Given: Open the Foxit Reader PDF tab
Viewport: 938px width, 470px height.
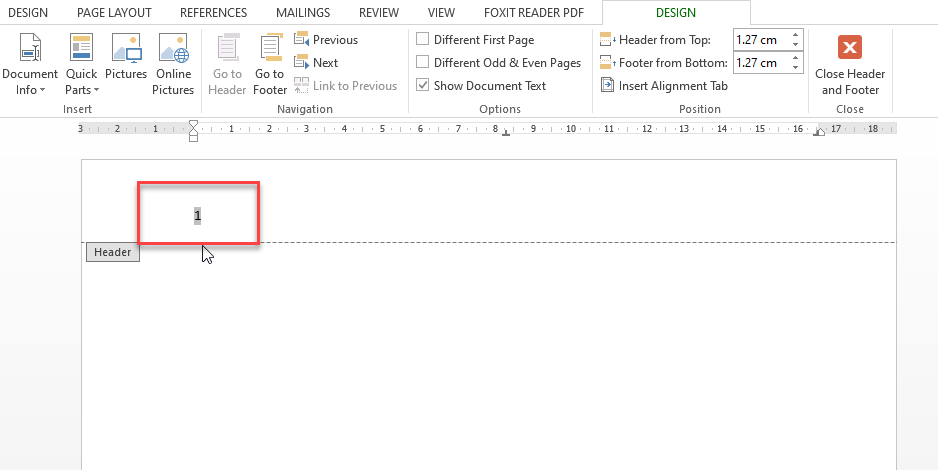Looking at the screenshot, I should point(534,13).
